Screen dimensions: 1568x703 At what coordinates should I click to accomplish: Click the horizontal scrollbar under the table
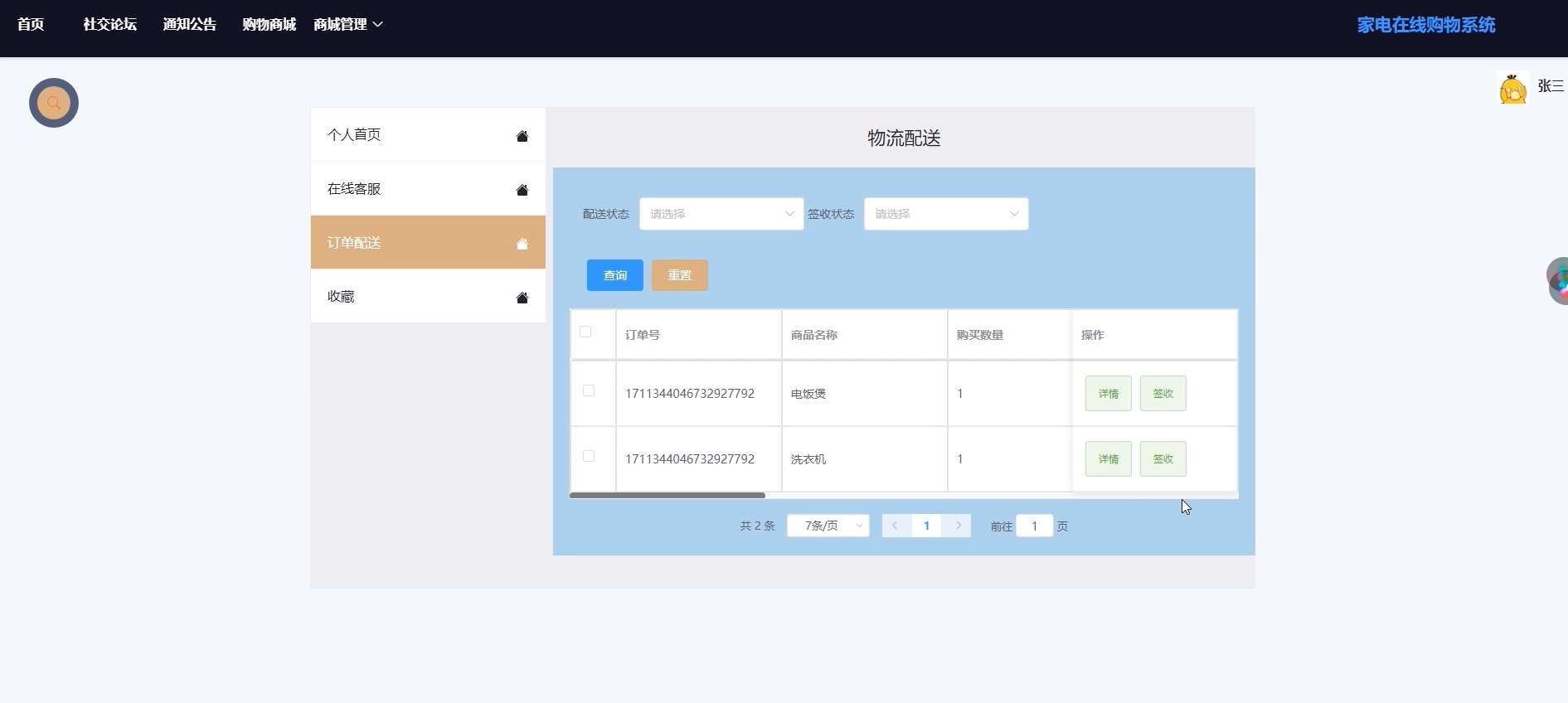point(667,495)
